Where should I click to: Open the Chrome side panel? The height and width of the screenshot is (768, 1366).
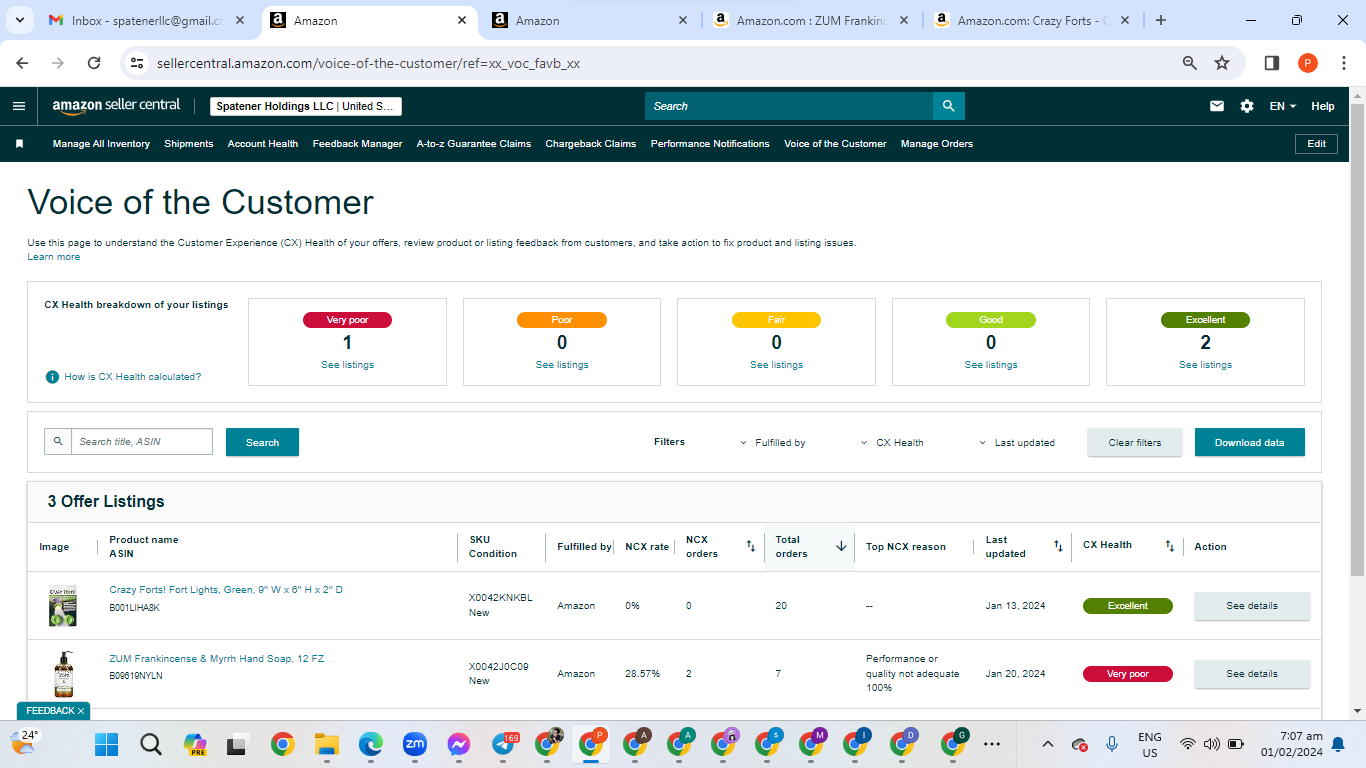1272,63
